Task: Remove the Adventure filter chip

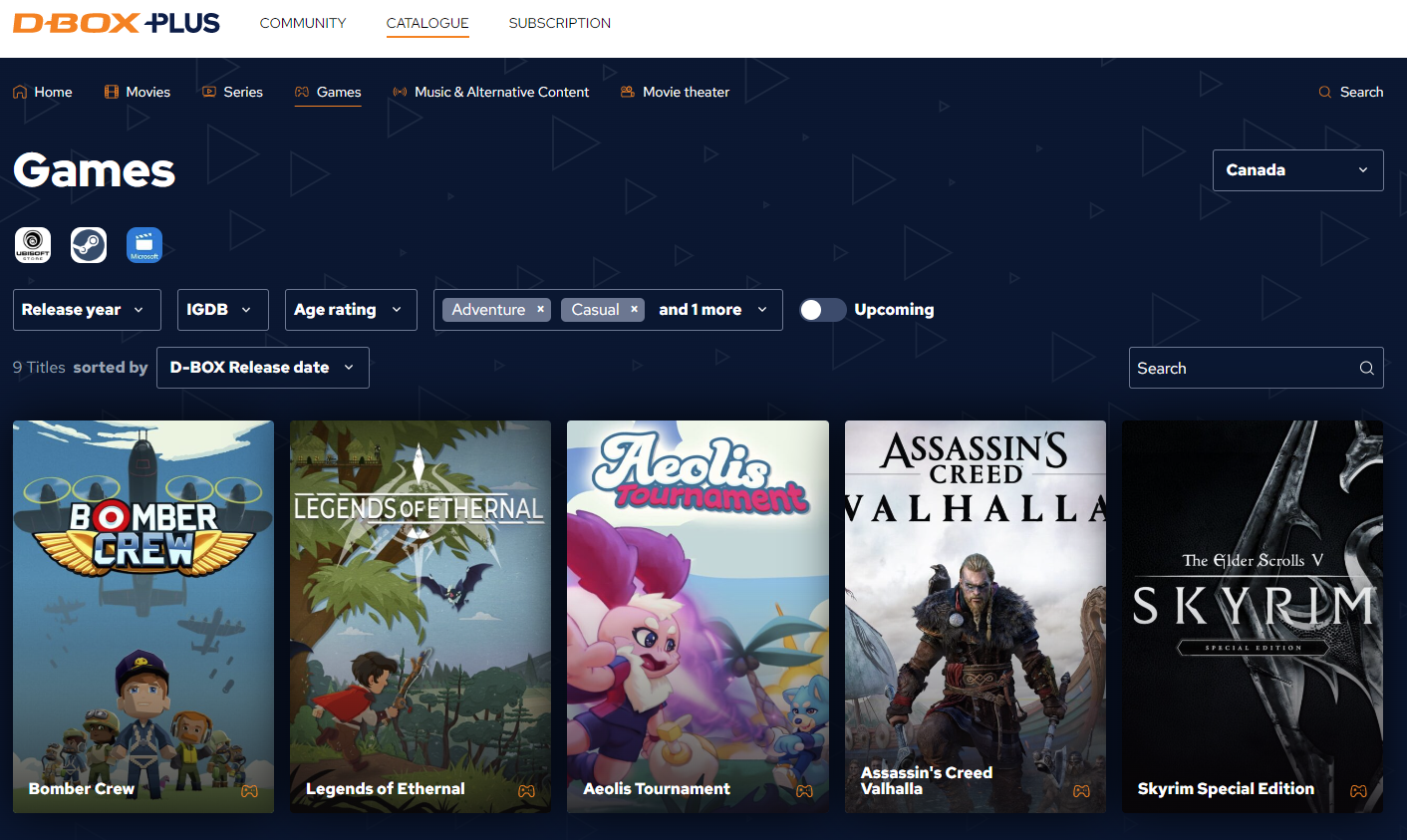Action: pos(540,309)
